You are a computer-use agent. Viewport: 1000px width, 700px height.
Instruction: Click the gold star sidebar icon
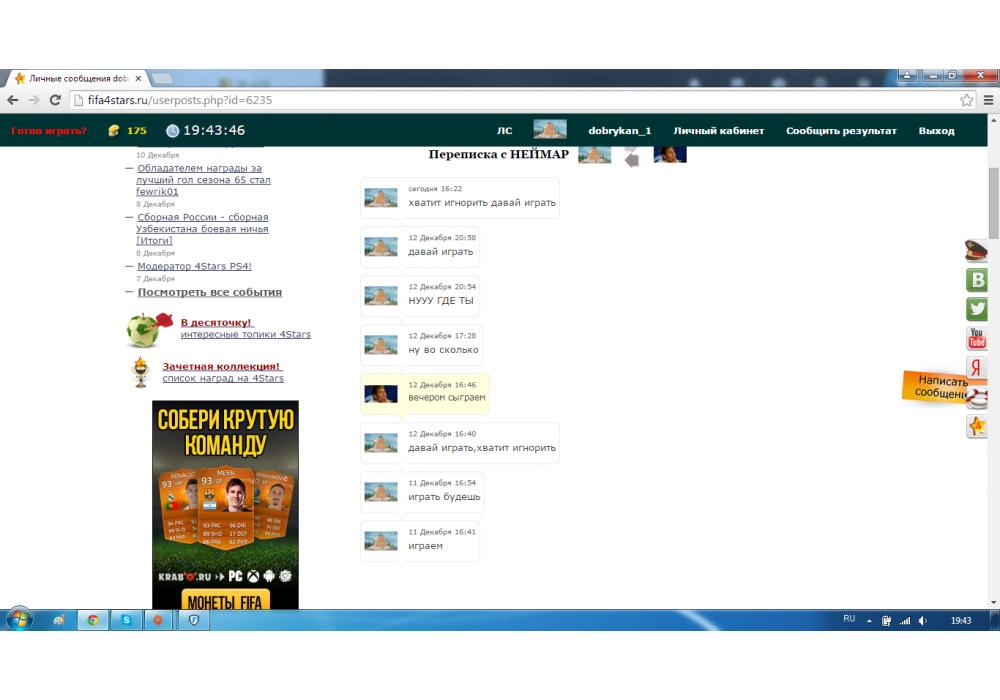[x=977, y=427]
